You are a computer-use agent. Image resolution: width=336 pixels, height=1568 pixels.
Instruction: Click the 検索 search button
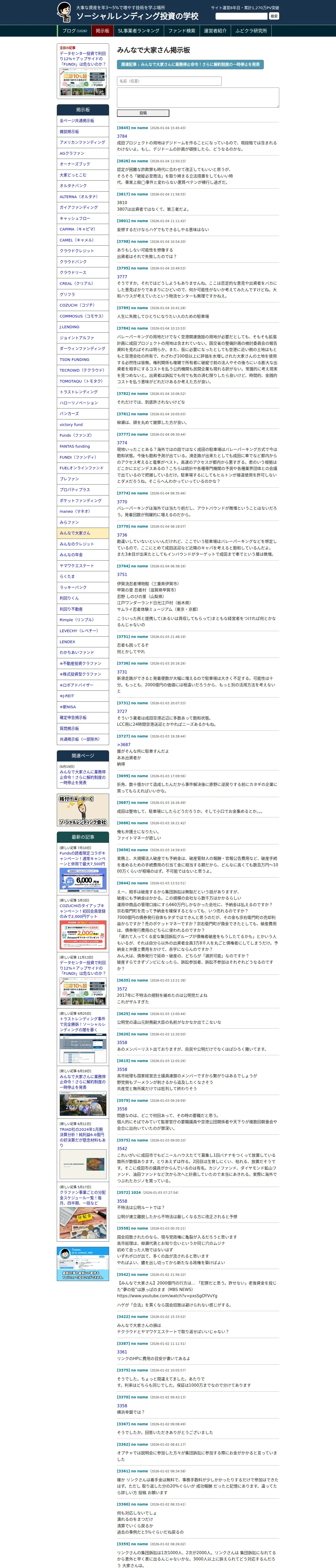pyautogui.click(x=274, y=16)
